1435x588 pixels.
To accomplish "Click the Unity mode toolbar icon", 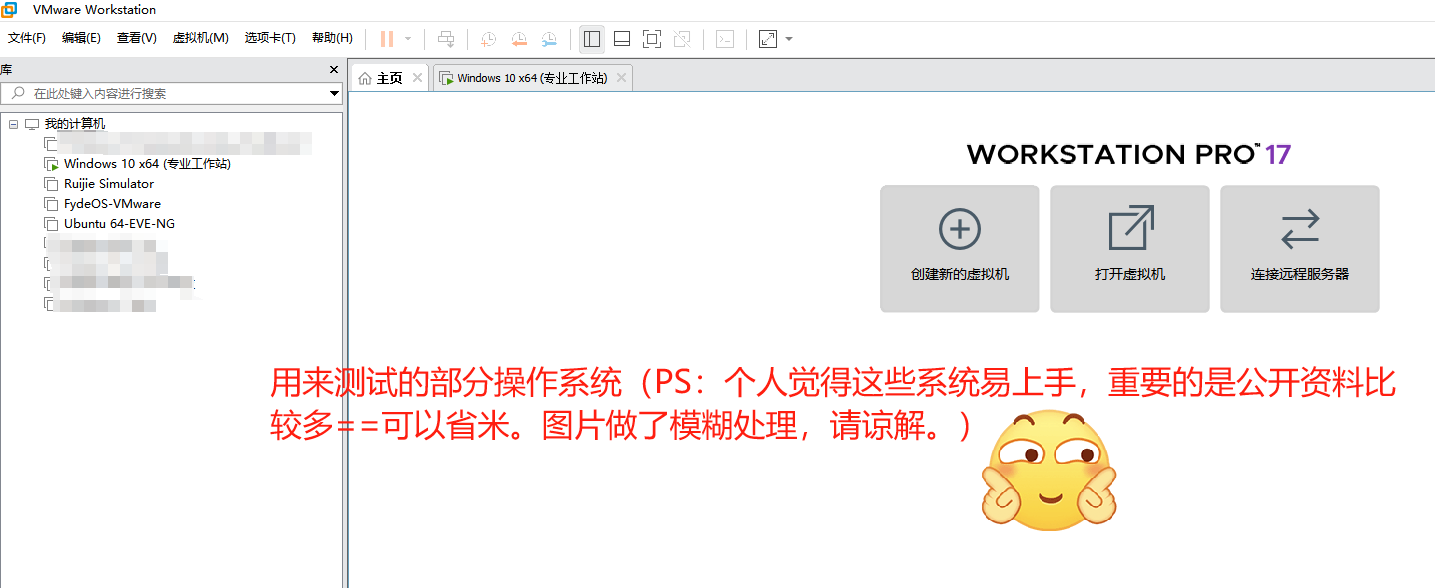I will click(x=682, y=39).
